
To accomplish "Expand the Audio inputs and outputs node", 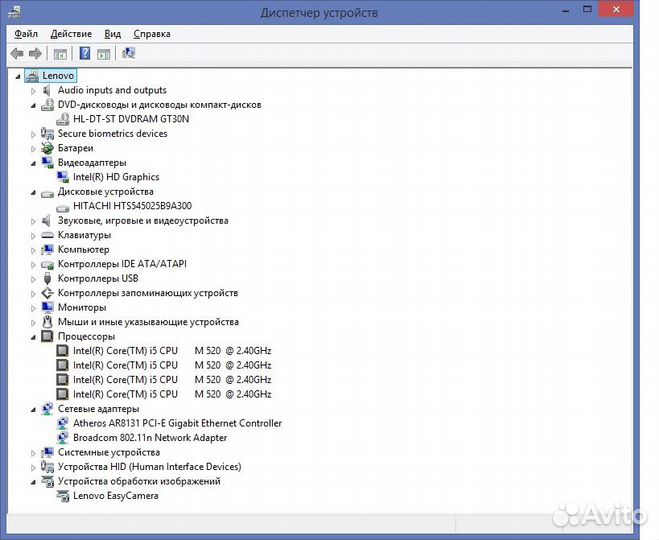I will tap(33, 91).
